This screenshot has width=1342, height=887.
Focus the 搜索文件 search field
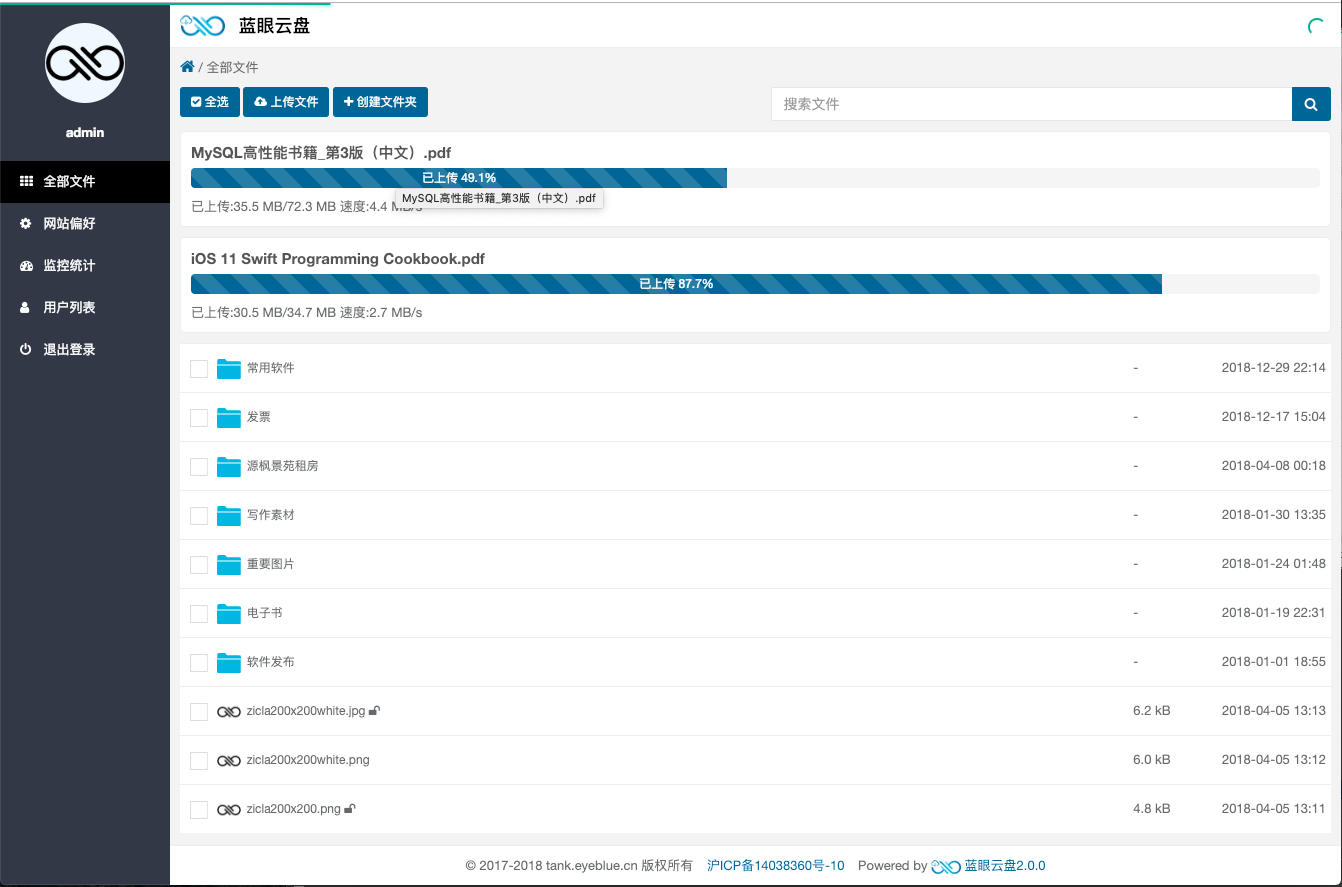(1030, 104)
